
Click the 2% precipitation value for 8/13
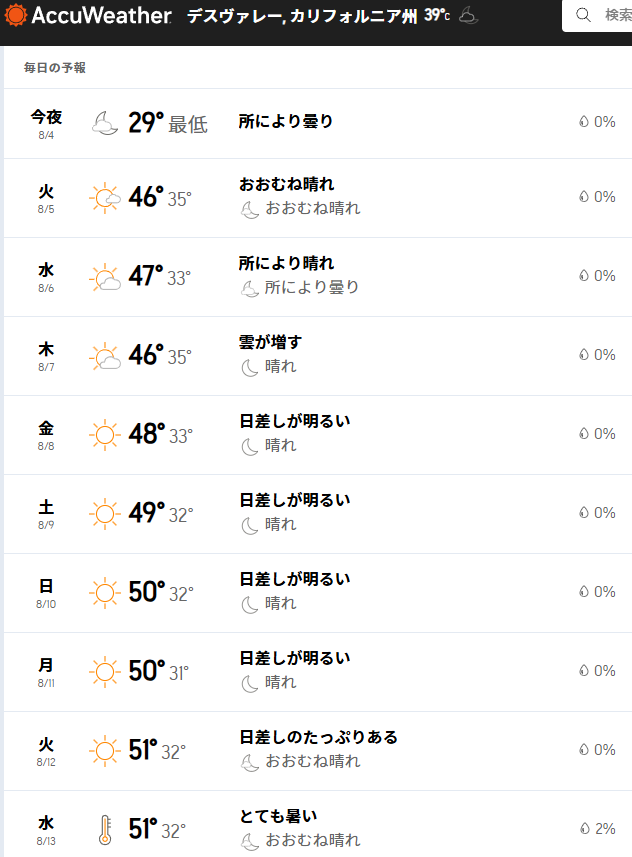[604, 828]
